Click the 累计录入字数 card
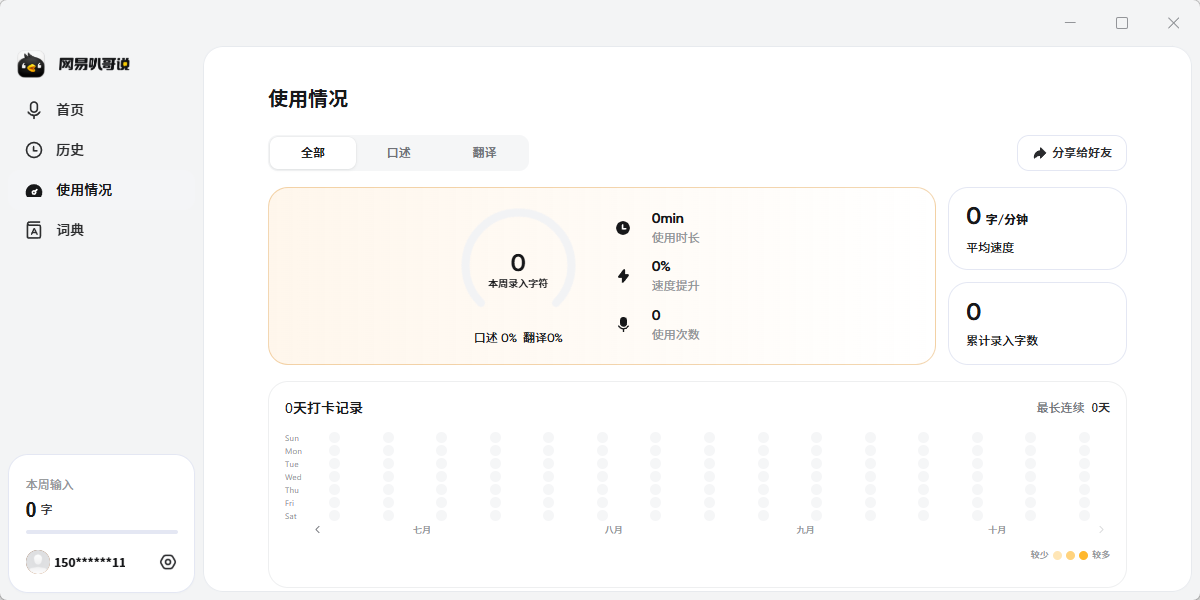Image resolution: width=1200 pixels, height=600 pixels. click(x=1037, y=323)
